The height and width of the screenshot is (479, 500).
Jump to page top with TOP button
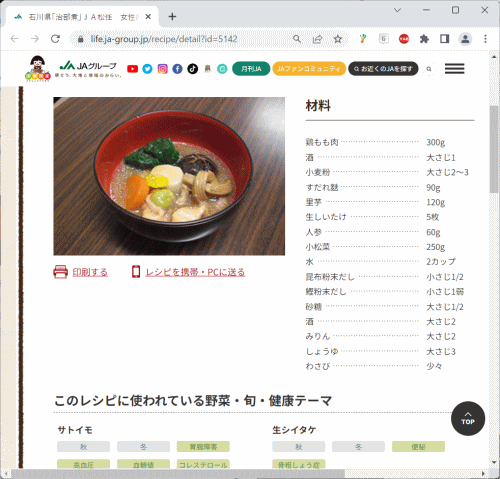(468, 418)
